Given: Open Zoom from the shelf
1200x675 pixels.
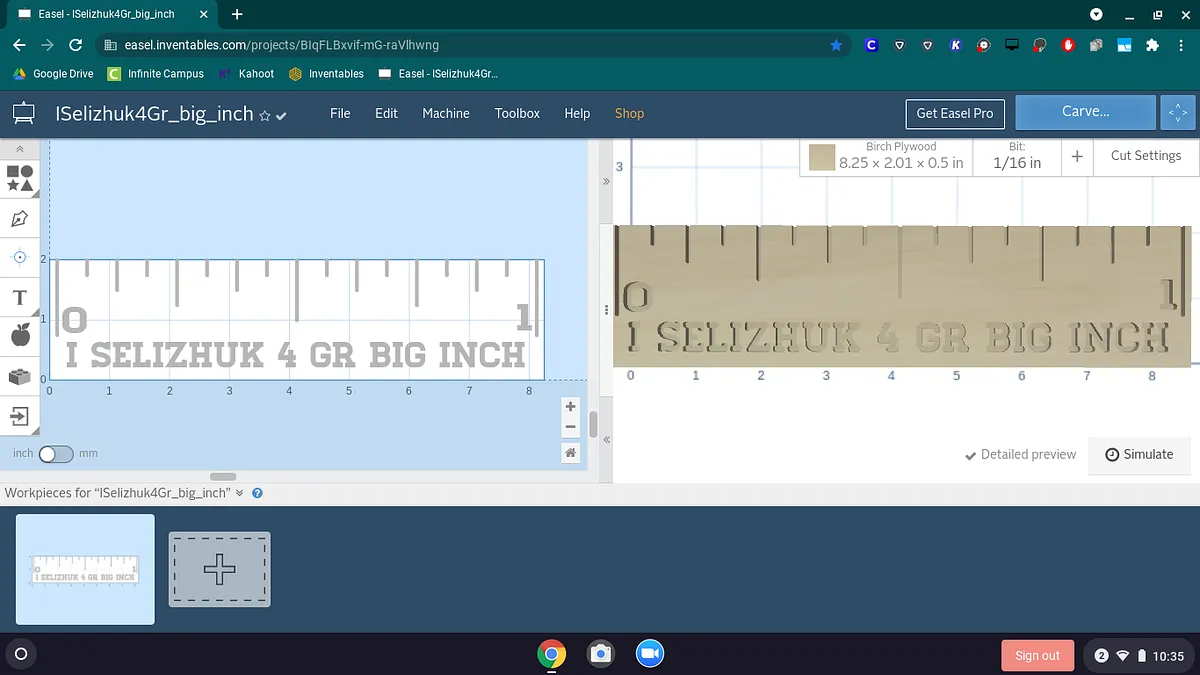Looking at the screenshot, I should [650, 654].
